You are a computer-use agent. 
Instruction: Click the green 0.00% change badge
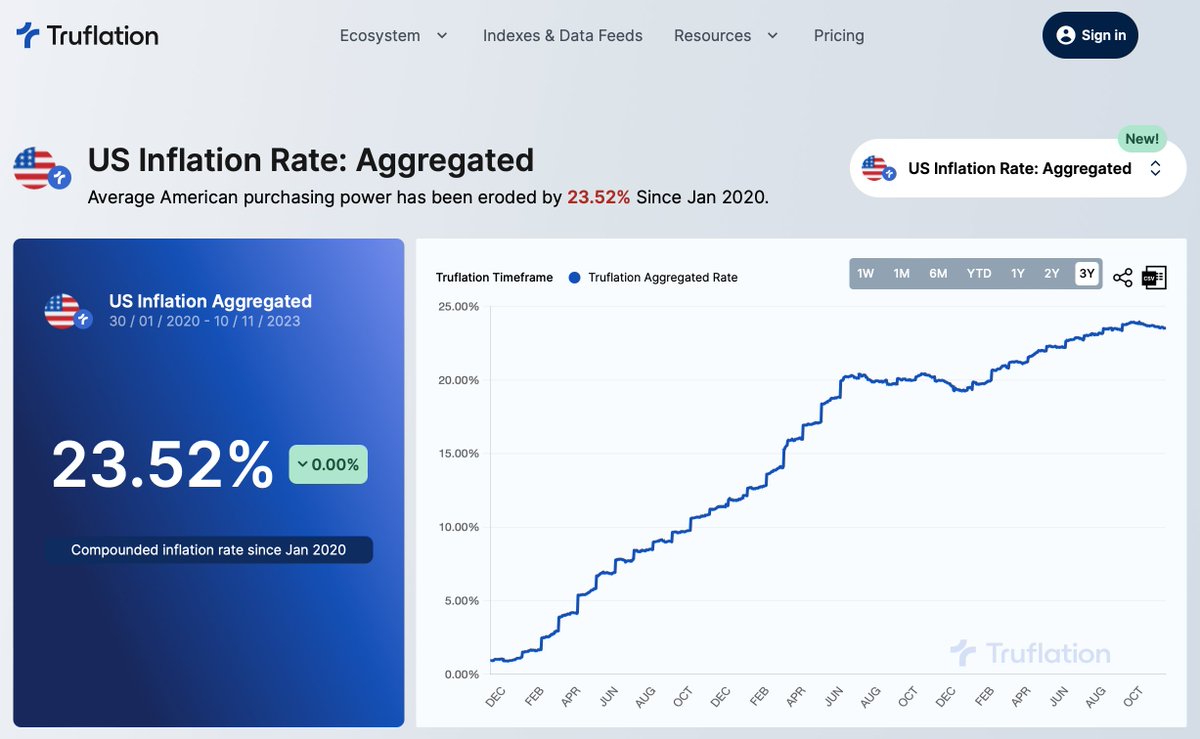point(328,465)
